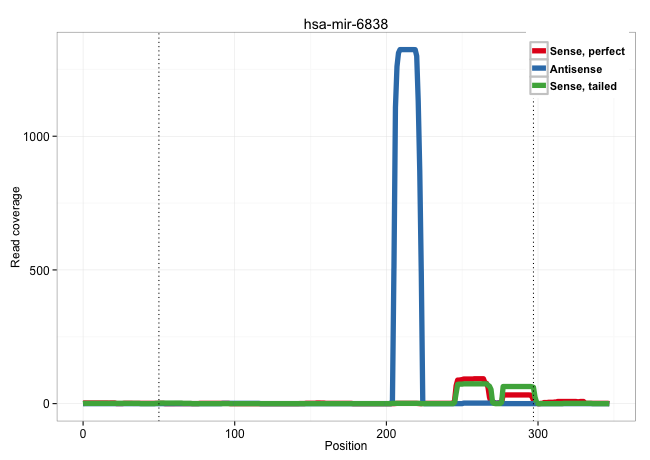
Task: Click the red 'Sense, perfect' legend swatch
Action: tap(539, 51)
